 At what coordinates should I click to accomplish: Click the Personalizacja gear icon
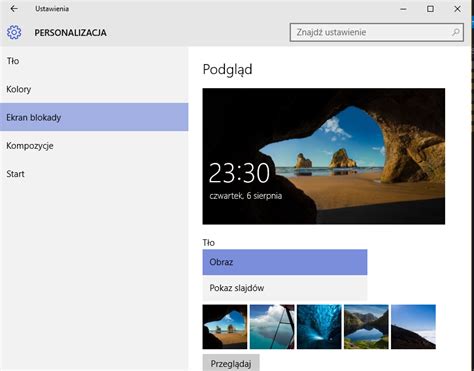click(x=14, y=32)
